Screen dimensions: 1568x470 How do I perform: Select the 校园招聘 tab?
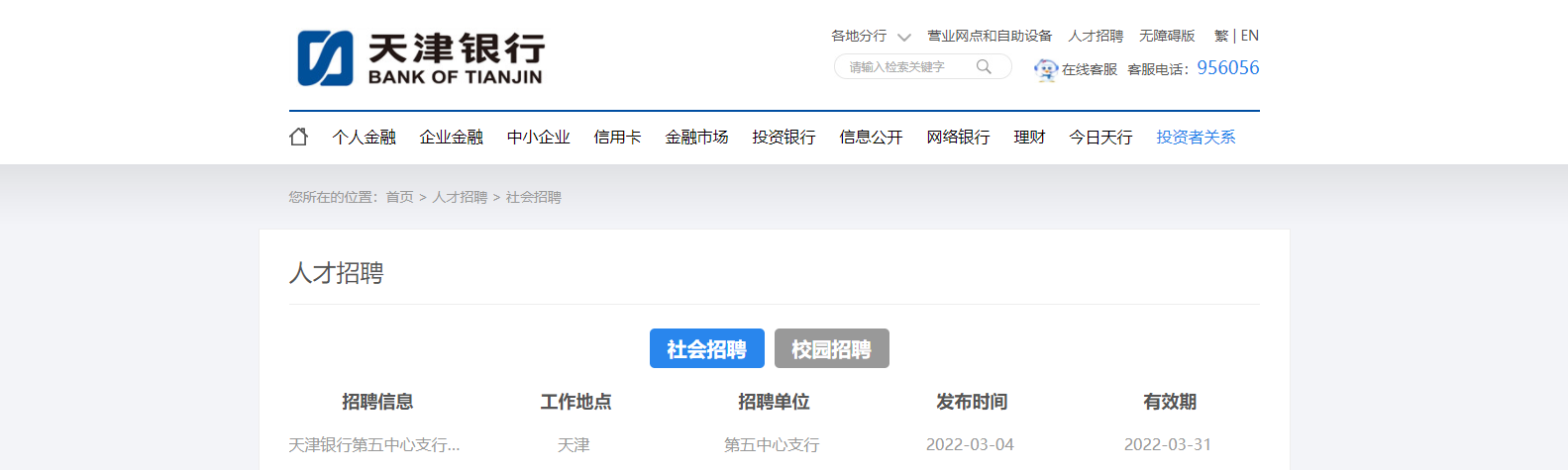(x=831, y=348)
